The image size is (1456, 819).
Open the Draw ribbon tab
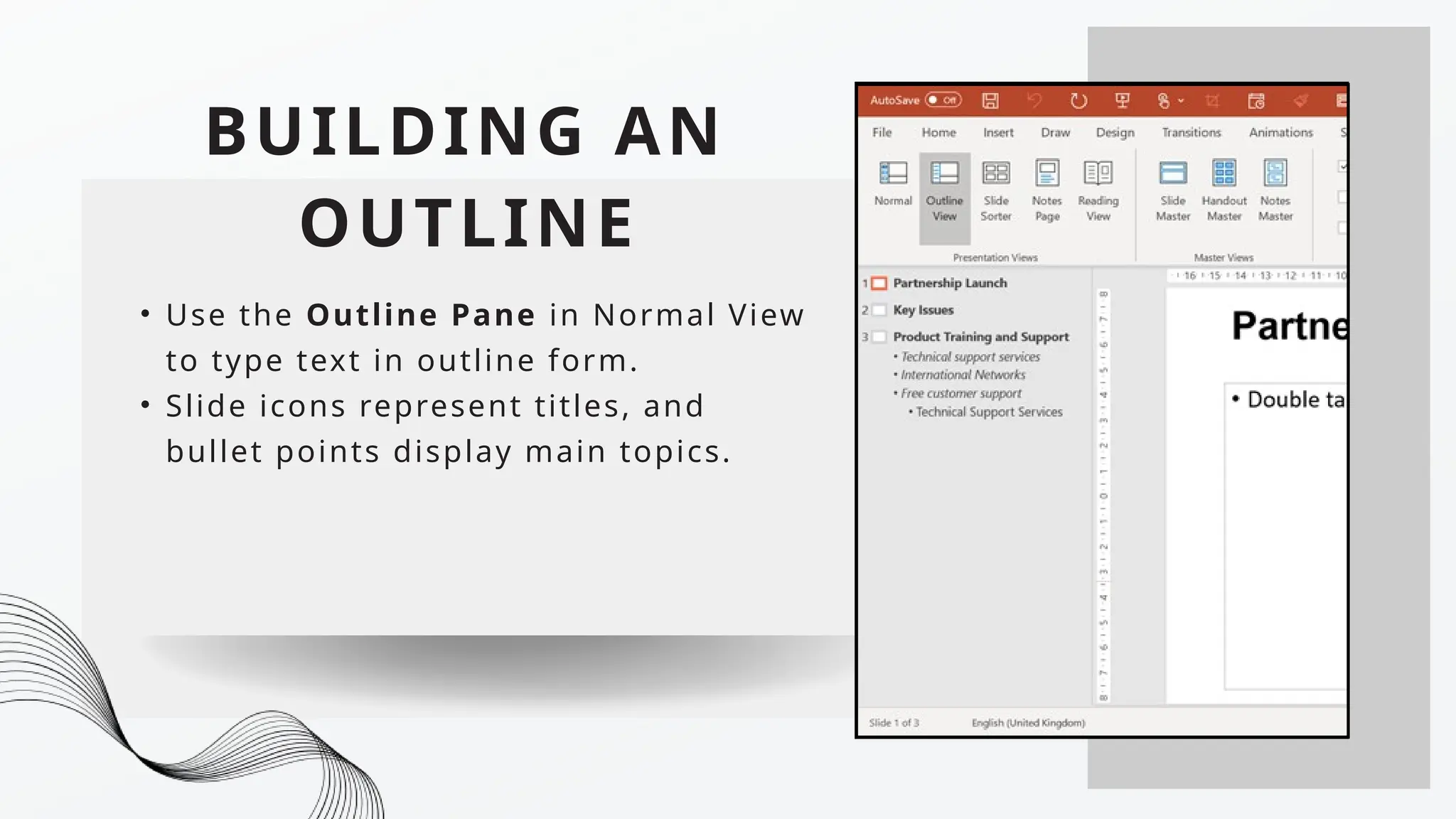tap(1055, 132)
